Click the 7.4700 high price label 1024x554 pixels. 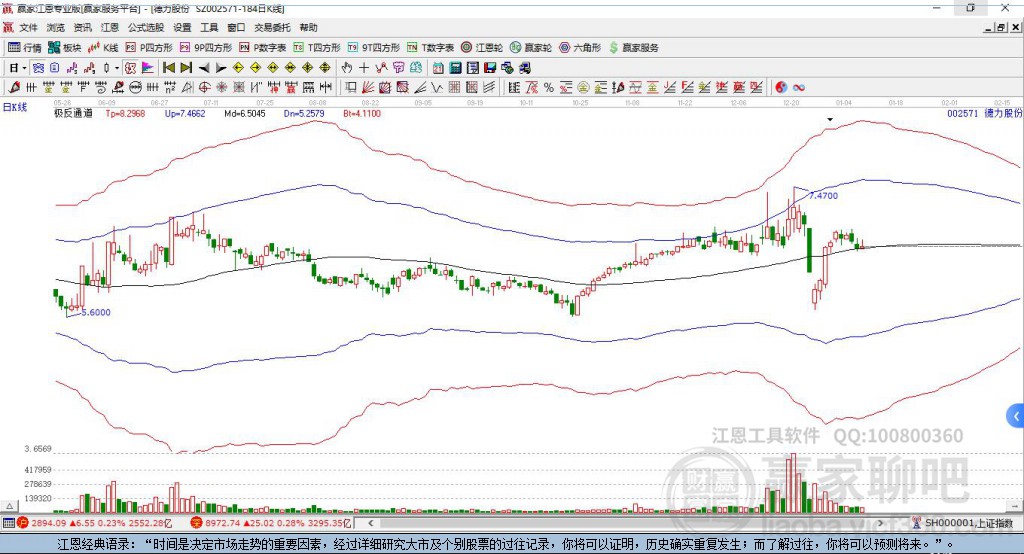coord(824,195)
